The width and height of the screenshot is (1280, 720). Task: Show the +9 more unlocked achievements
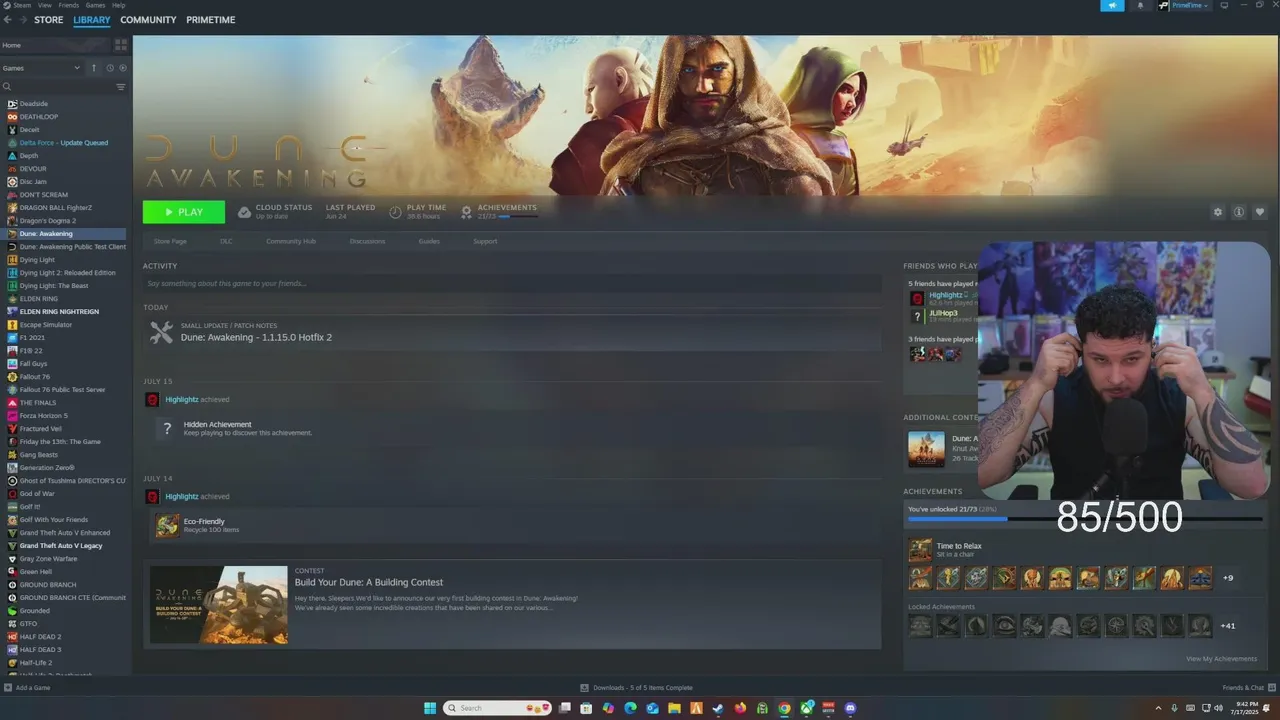coord(1228,578)
